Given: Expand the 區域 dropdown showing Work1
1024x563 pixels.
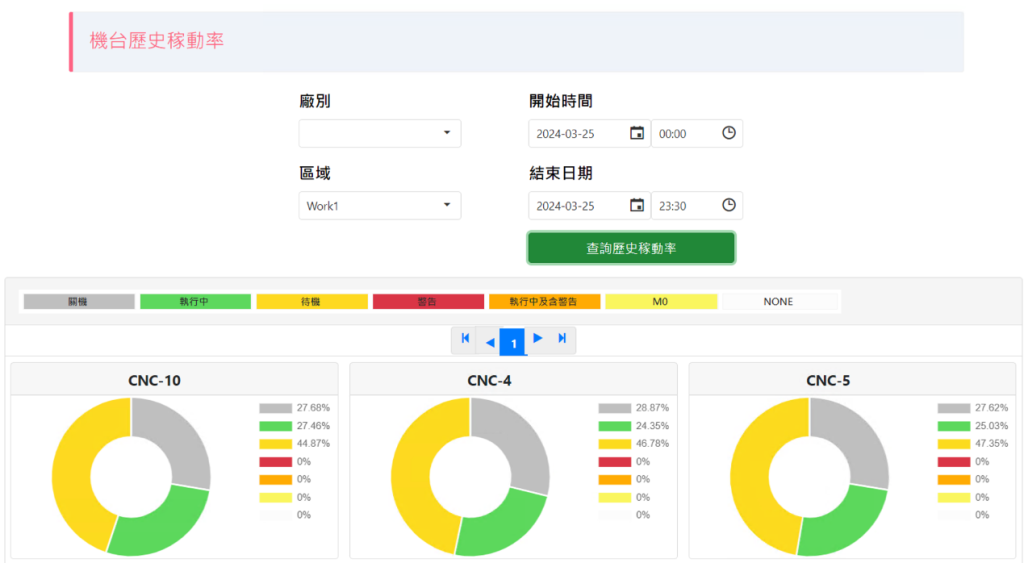Looking at the screenshot, I should click(380, 206).
